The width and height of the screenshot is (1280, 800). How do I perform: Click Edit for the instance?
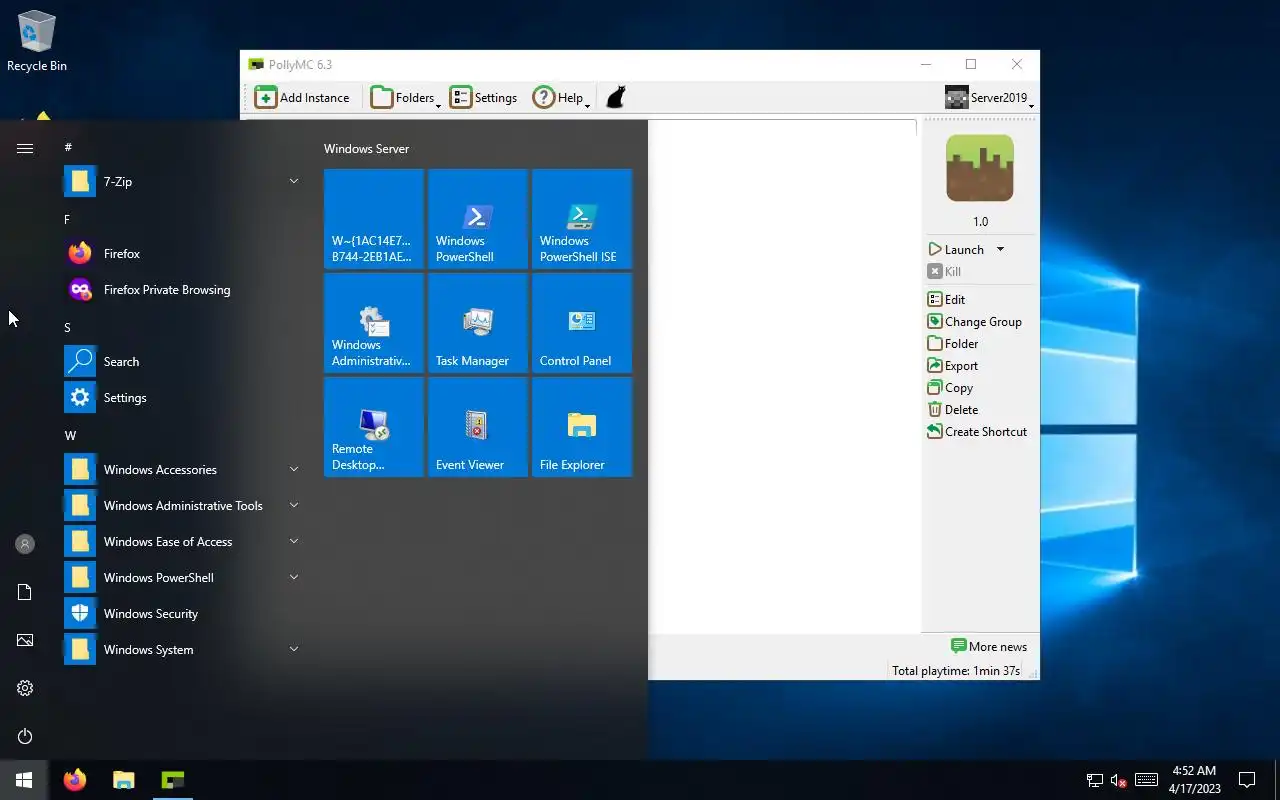click(x=946, y=299)
